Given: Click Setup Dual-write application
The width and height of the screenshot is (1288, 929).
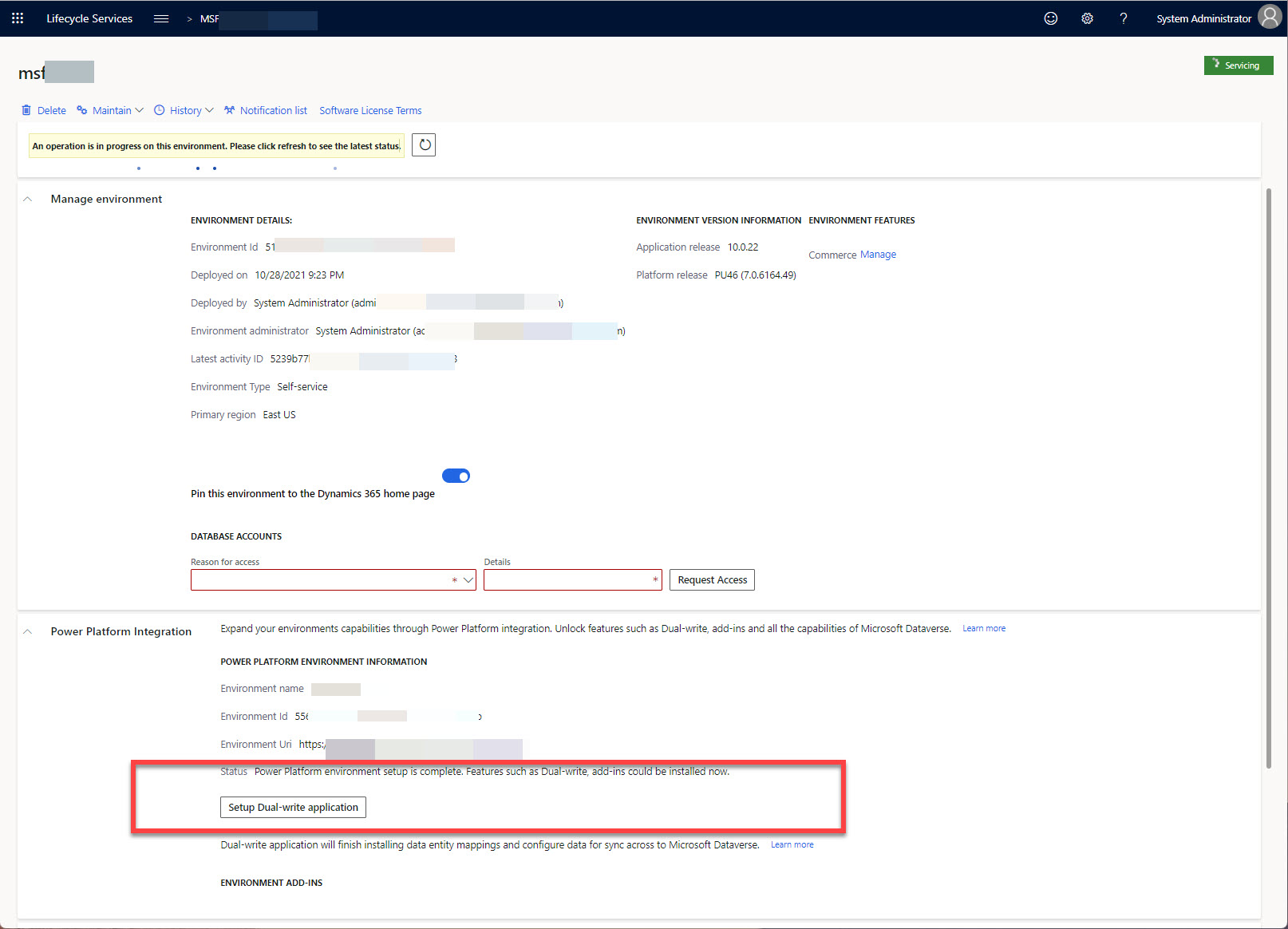Looking at the screenshot, I should click(292, 807).
